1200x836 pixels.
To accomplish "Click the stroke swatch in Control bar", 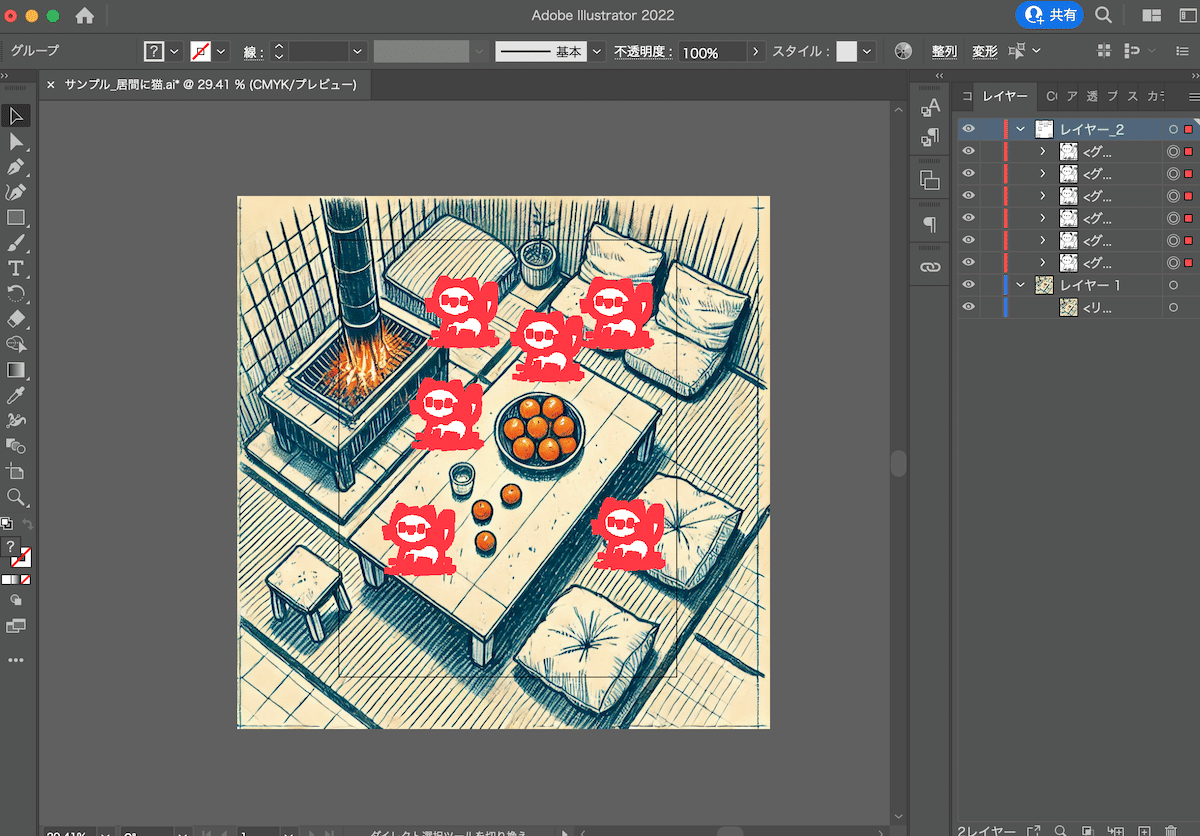I will pos(200,51).
